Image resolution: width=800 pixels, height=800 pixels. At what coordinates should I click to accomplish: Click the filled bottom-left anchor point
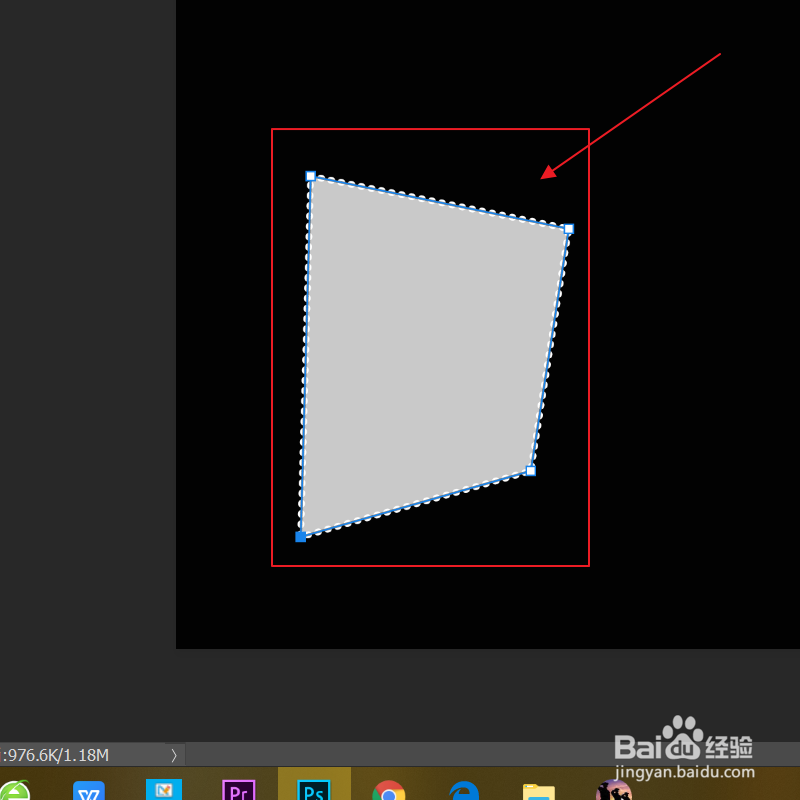pos(301,537)
